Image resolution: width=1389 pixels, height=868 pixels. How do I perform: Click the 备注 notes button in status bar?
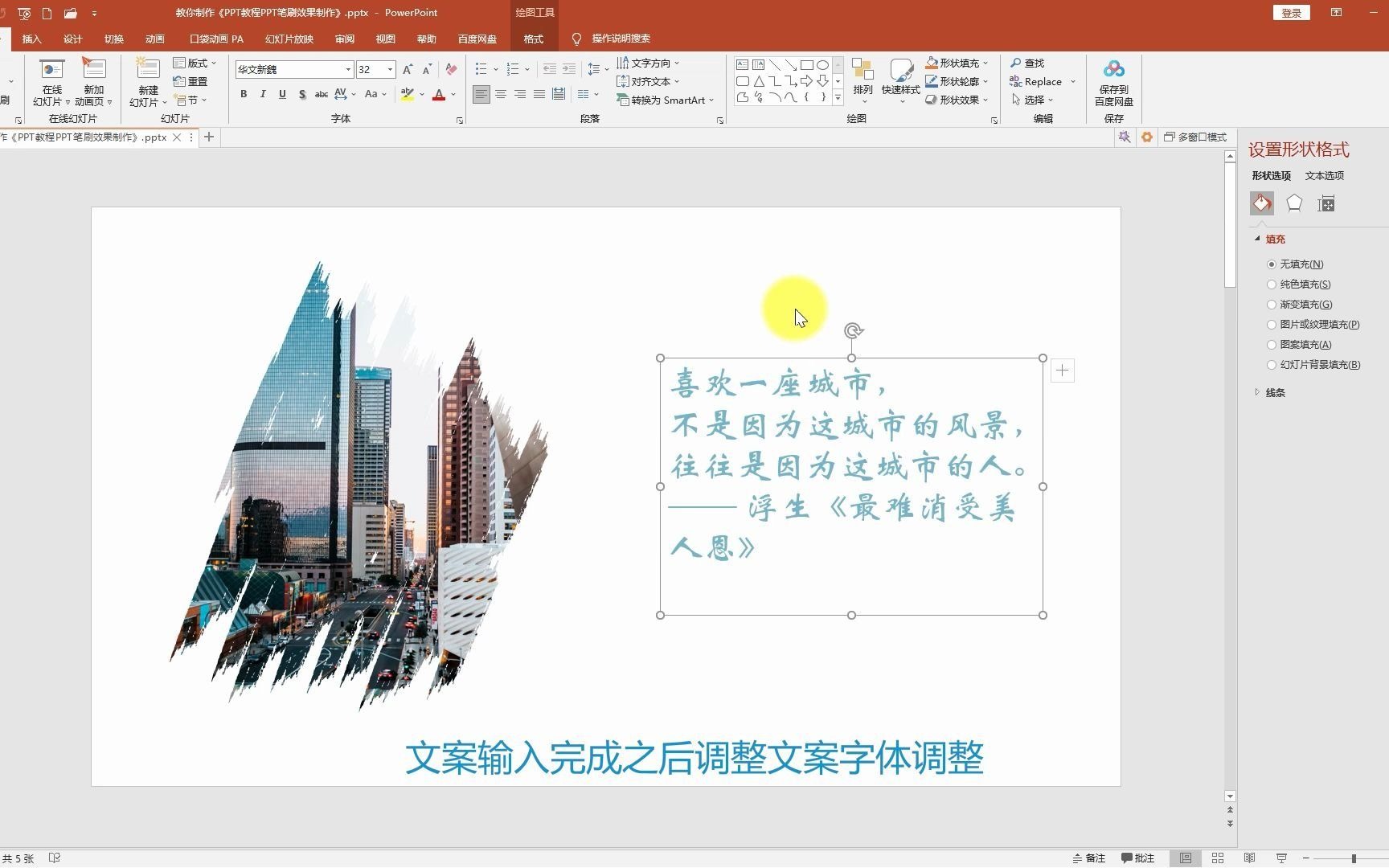(x=1090, y=858)
